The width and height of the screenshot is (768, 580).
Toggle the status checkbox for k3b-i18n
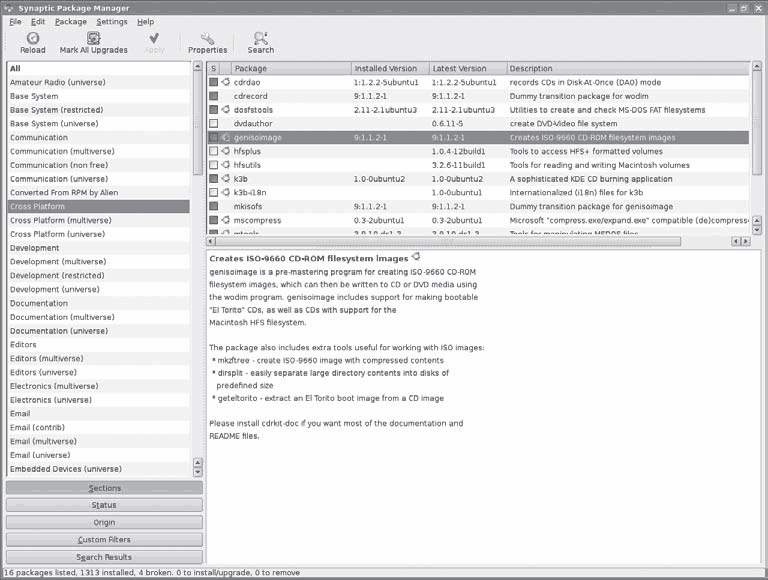coord(213,192)
